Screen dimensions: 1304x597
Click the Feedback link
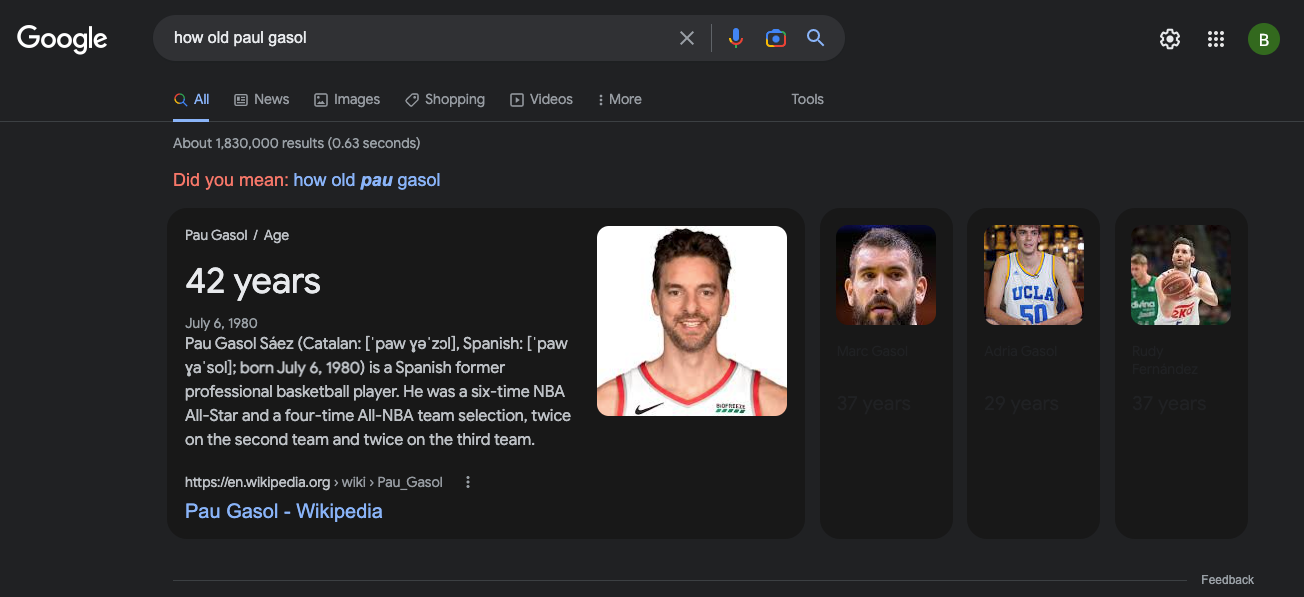click(x=1227, y=580)
